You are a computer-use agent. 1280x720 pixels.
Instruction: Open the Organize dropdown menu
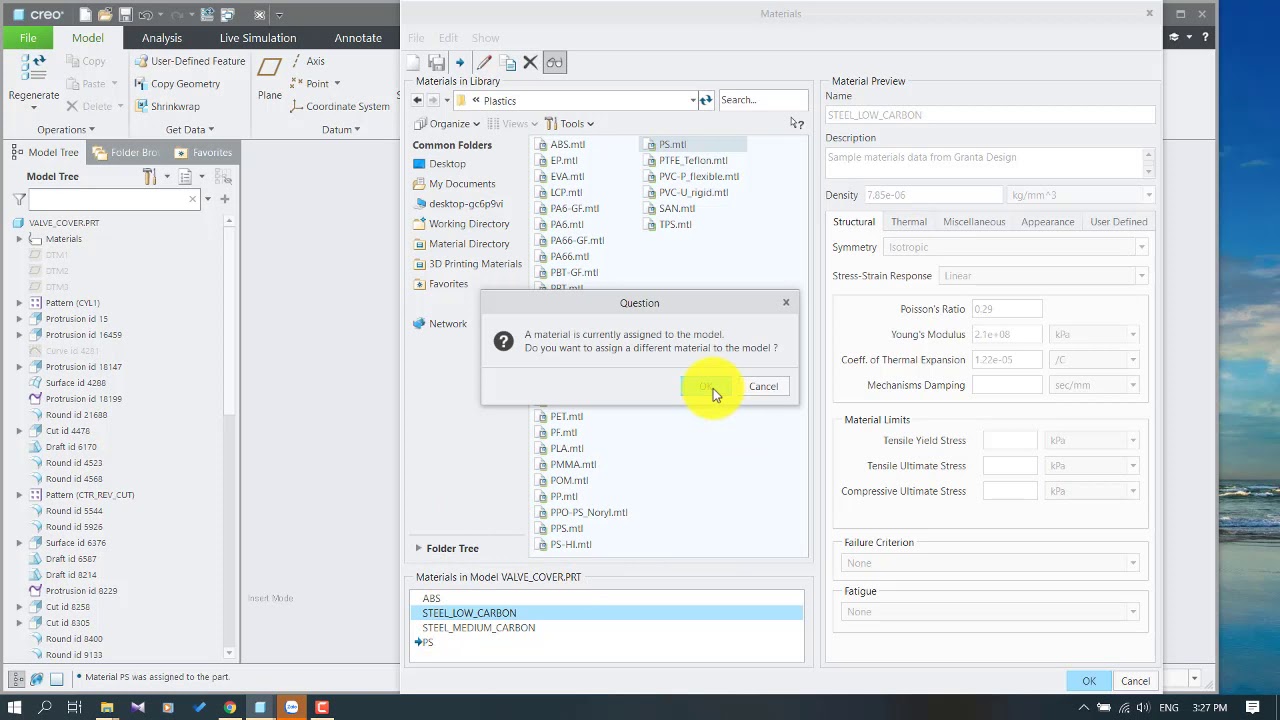click(x=447, y=124)
